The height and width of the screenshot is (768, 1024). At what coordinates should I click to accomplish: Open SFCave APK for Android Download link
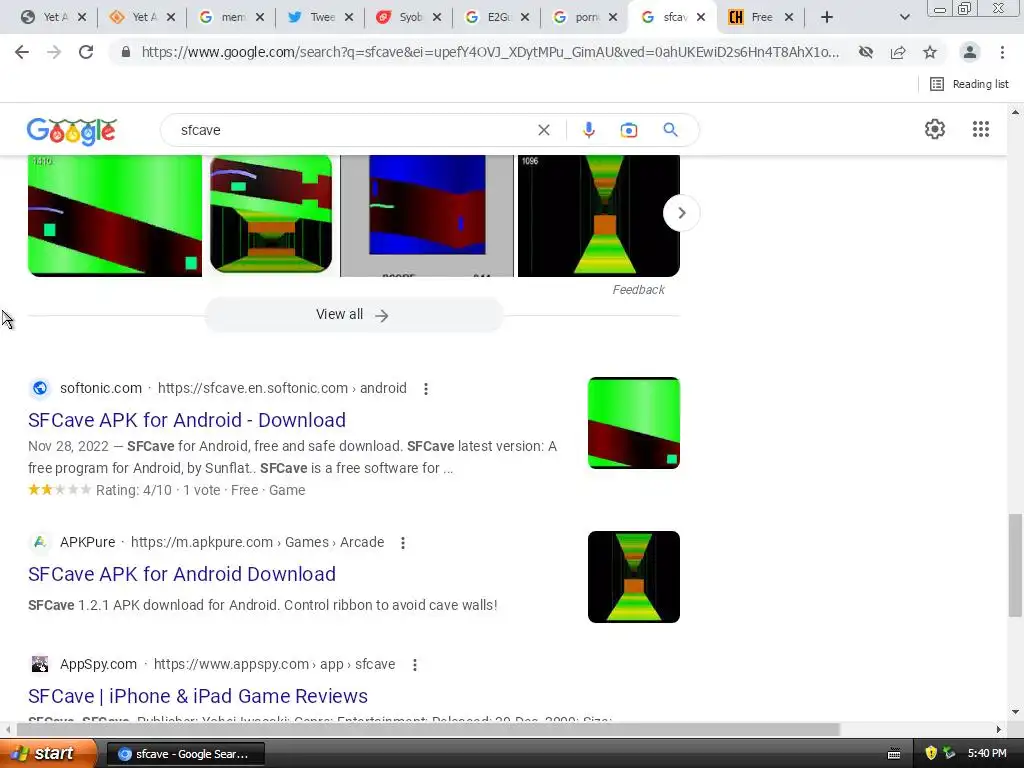pyautogui.click(x=182, y=574)
